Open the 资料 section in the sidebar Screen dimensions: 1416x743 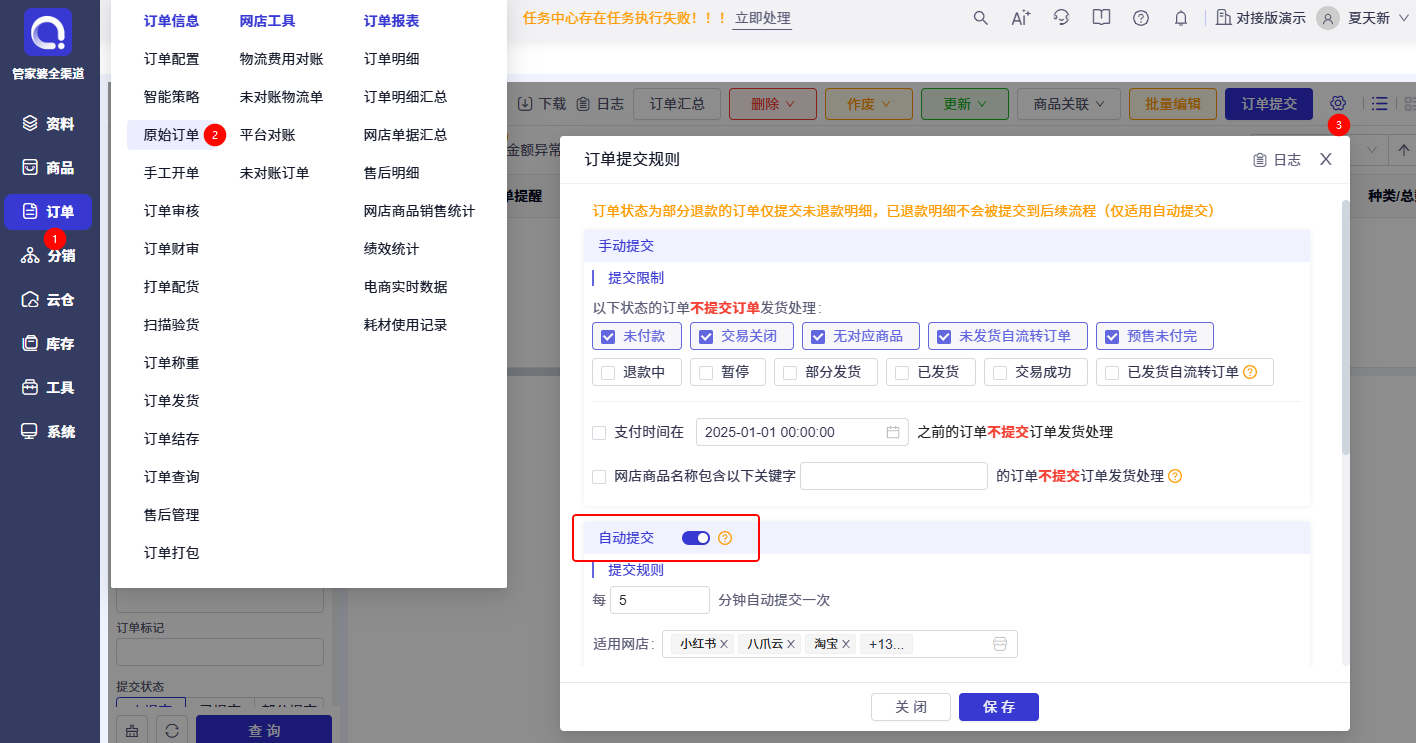[48, 124]
